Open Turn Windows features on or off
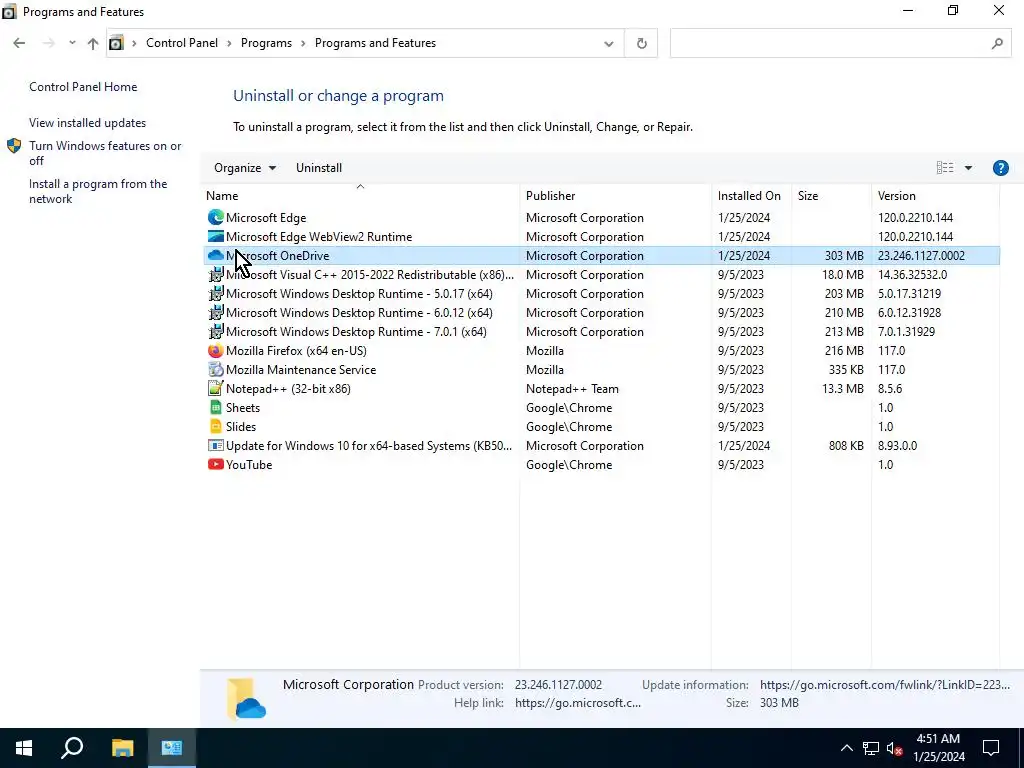The width and height of the screenshot is (1024, 768). pos(105,153)
